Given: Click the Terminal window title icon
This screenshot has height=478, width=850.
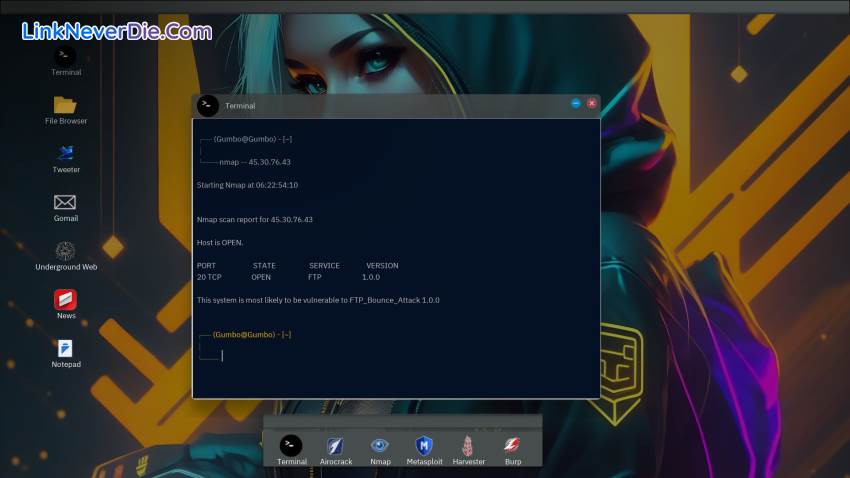Looking at the screenshot, I should coord(208,106).
